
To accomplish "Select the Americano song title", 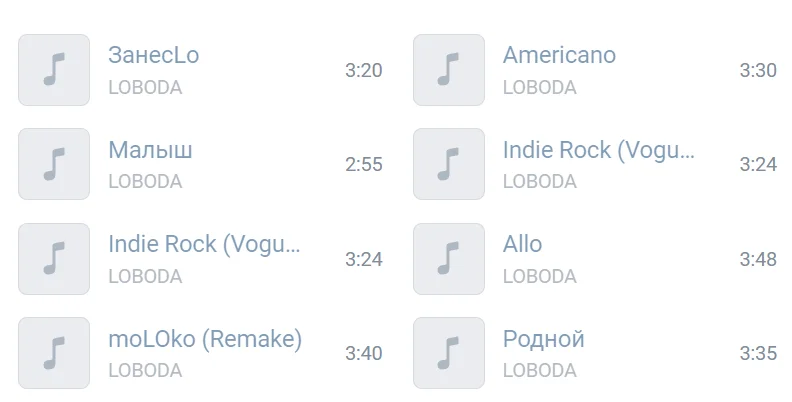I will click(559, 55).
